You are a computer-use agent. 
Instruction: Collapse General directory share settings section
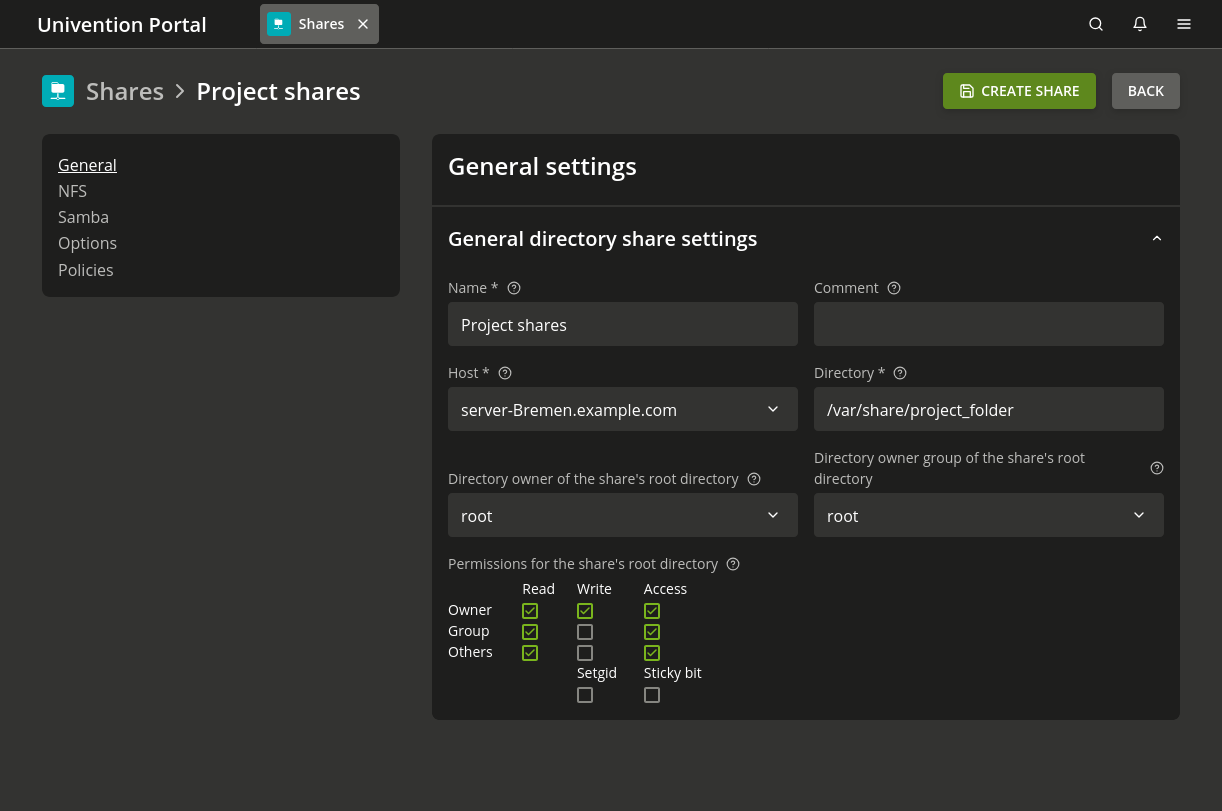(1157, 239)
